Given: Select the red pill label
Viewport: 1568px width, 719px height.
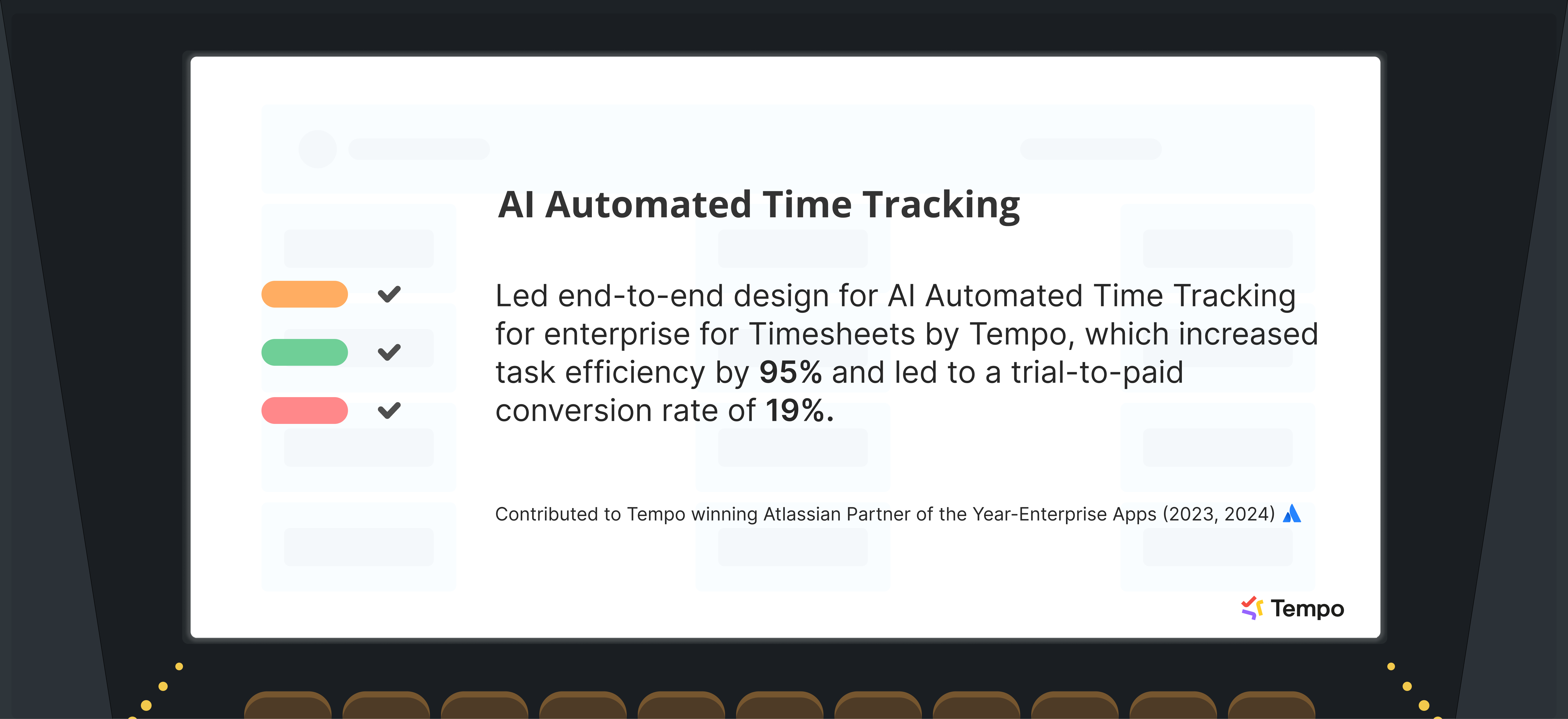Looking at the screenshot, I should pyautogui.click(x=304, y=411).
